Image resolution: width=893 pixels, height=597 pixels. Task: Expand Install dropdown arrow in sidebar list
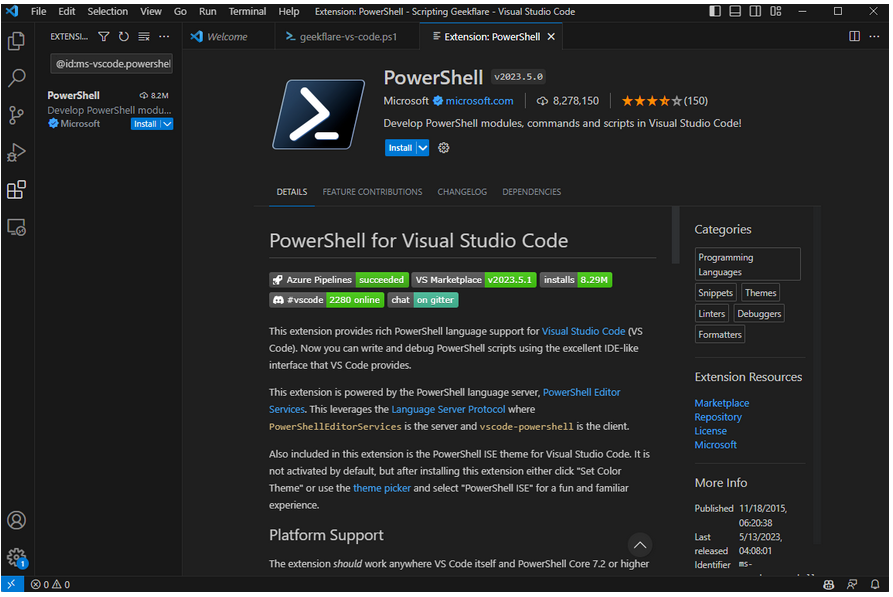click(x=167, y=124)
